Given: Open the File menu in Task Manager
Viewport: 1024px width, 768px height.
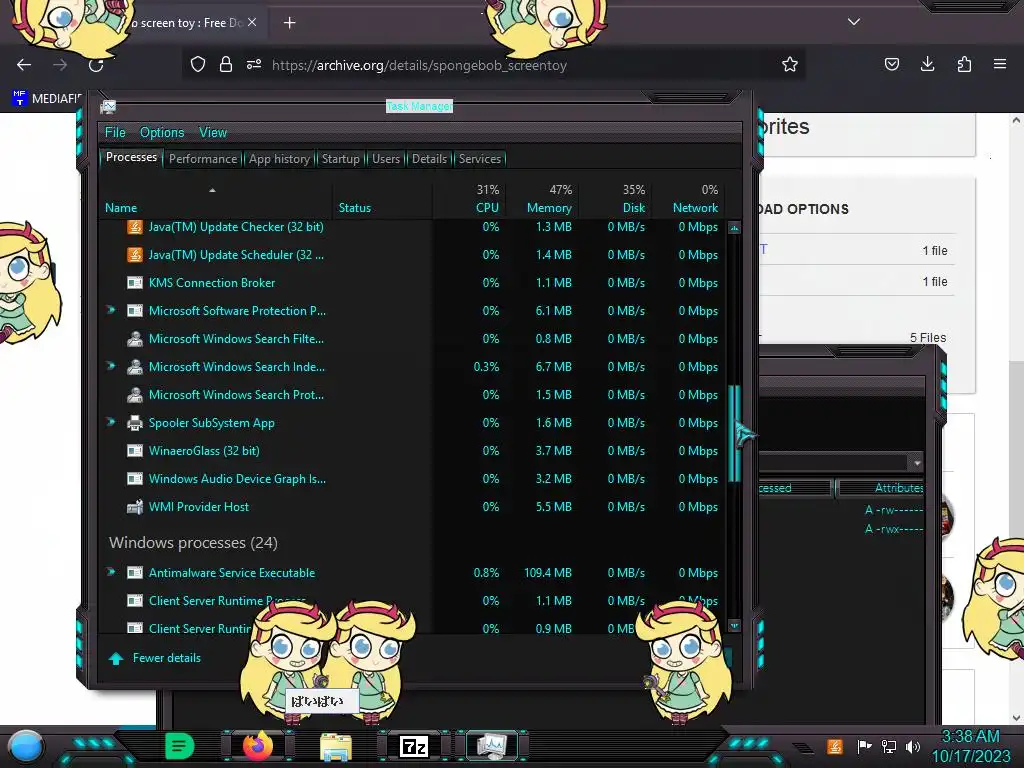Looking at the screenshot, I should [x=115, y=133].
